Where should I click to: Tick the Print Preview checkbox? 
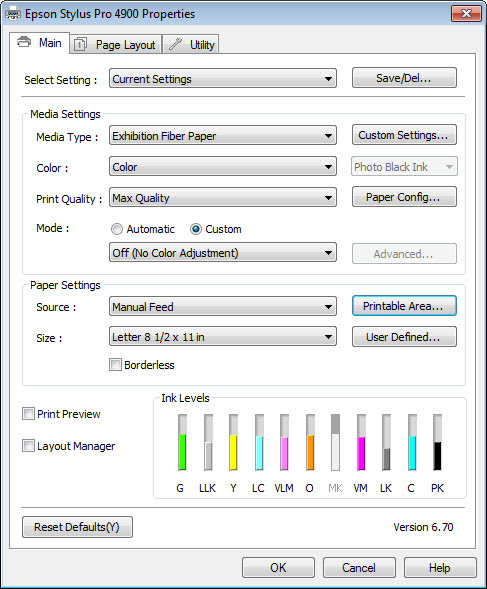[29, 414]
